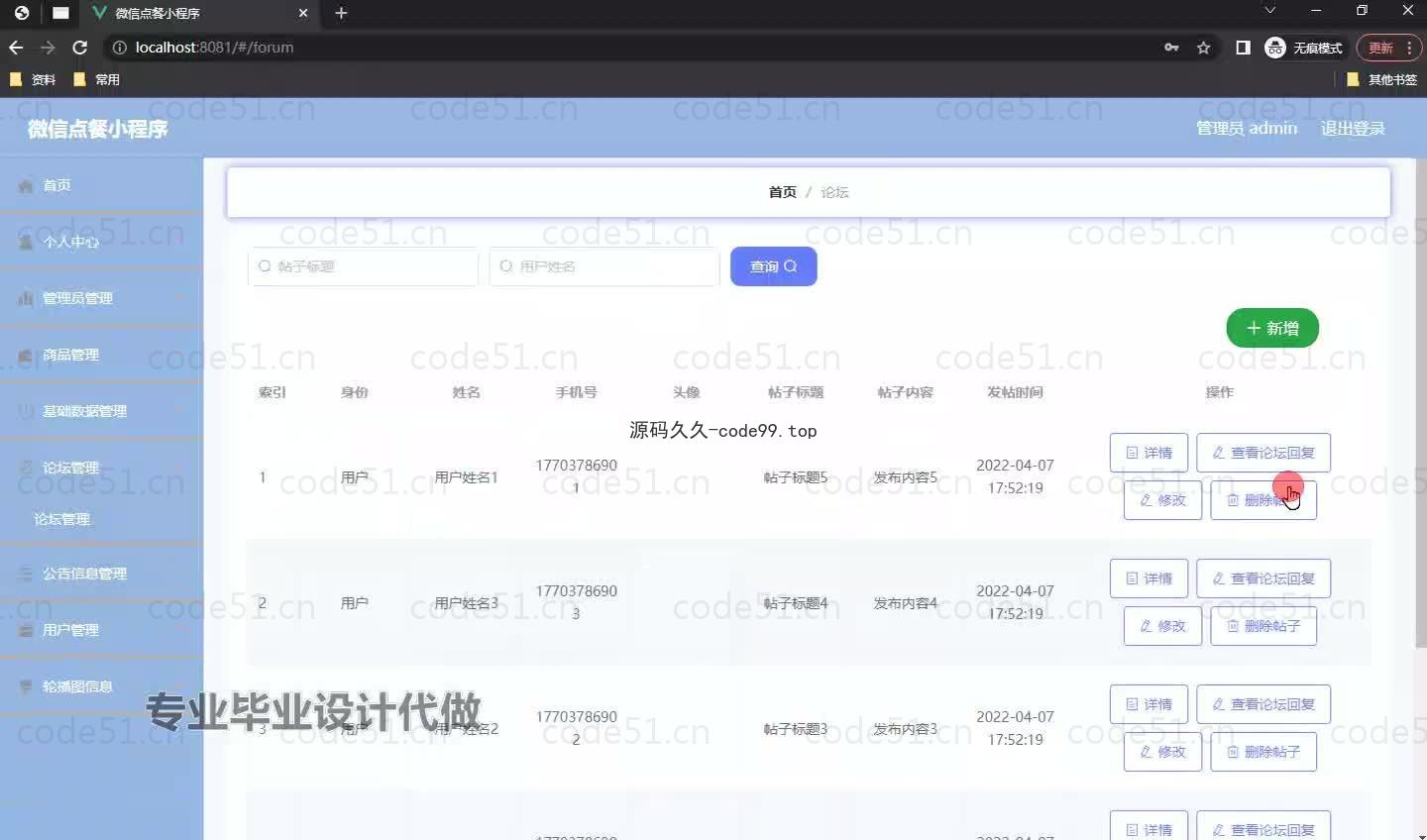This screenshot has width=1427, height=840.
Task: Open the 其他书签 folder
Action: tap(1382, 79)
